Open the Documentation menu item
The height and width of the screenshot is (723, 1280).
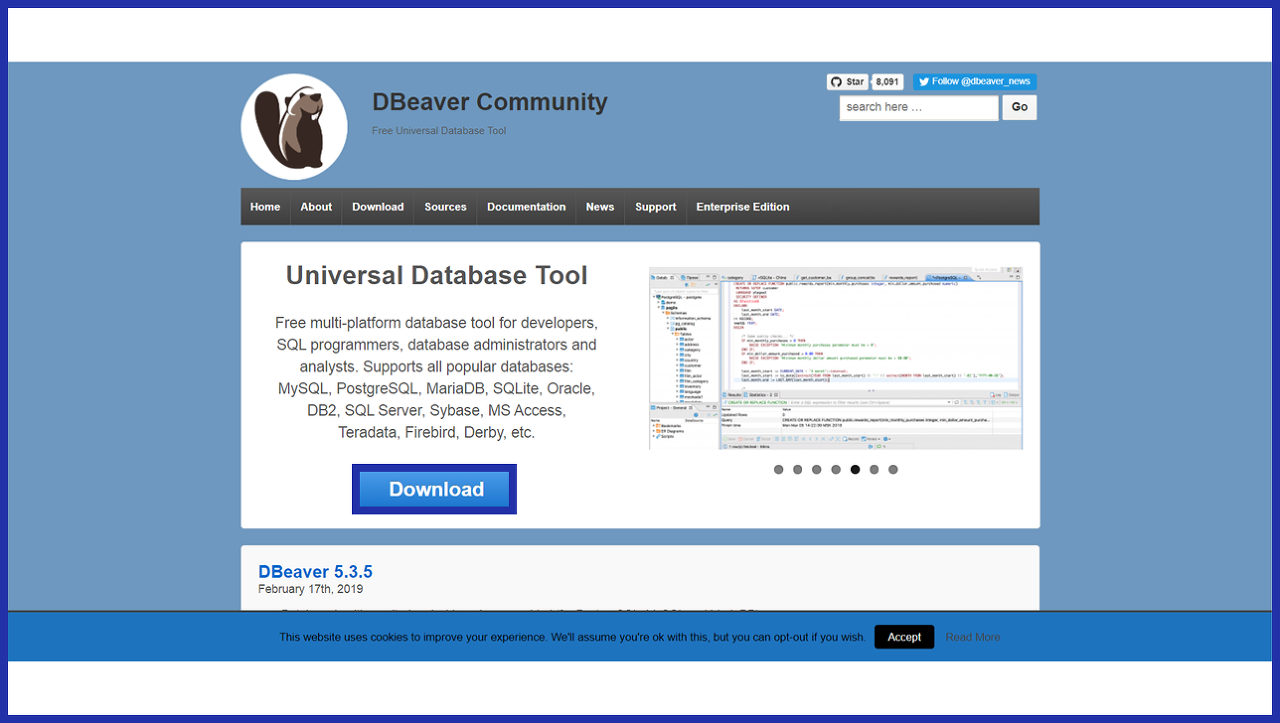click(x=526, y=207)
